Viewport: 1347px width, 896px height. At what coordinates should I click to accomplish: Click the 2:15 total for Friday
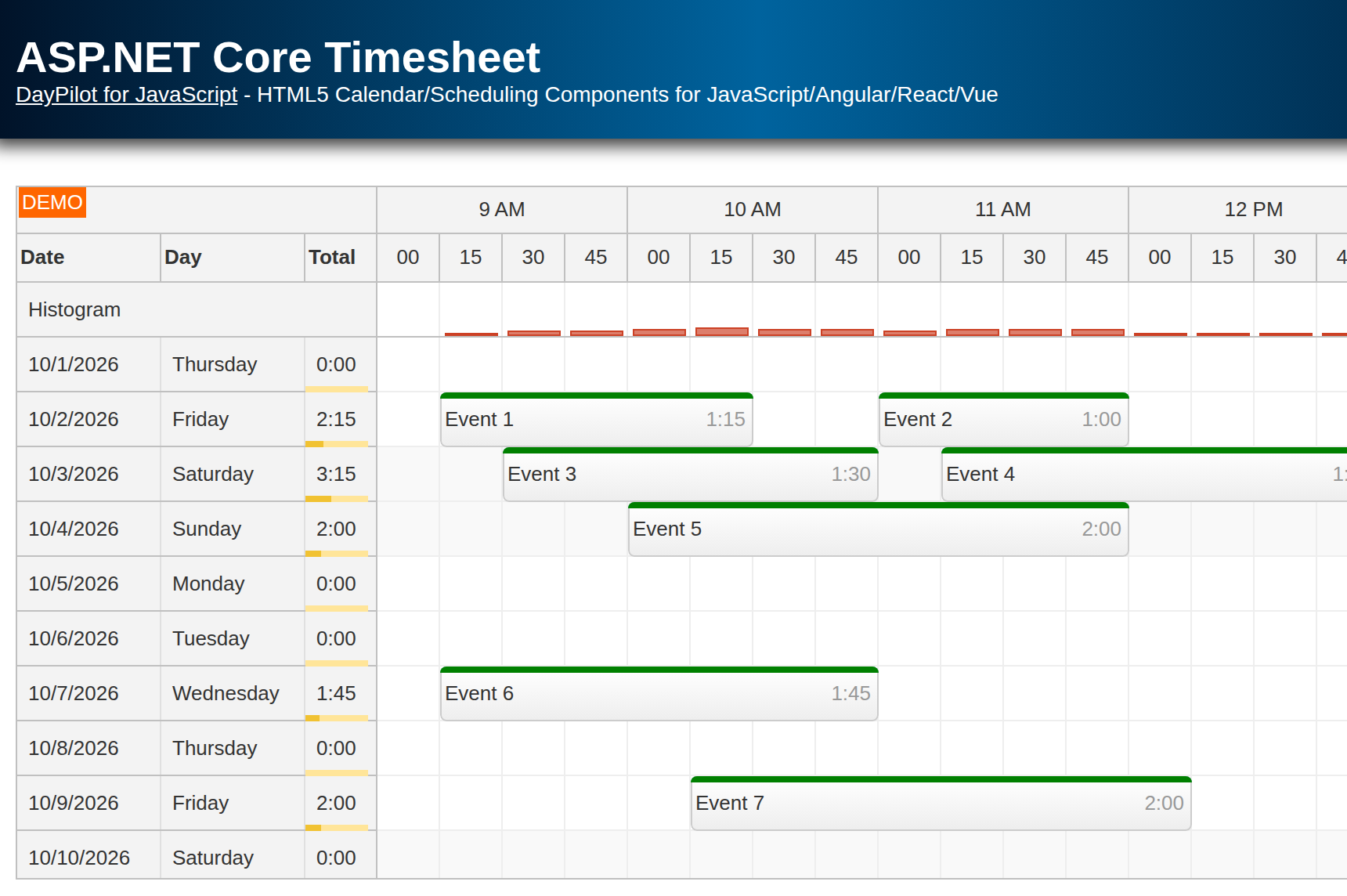click(341, 419)
